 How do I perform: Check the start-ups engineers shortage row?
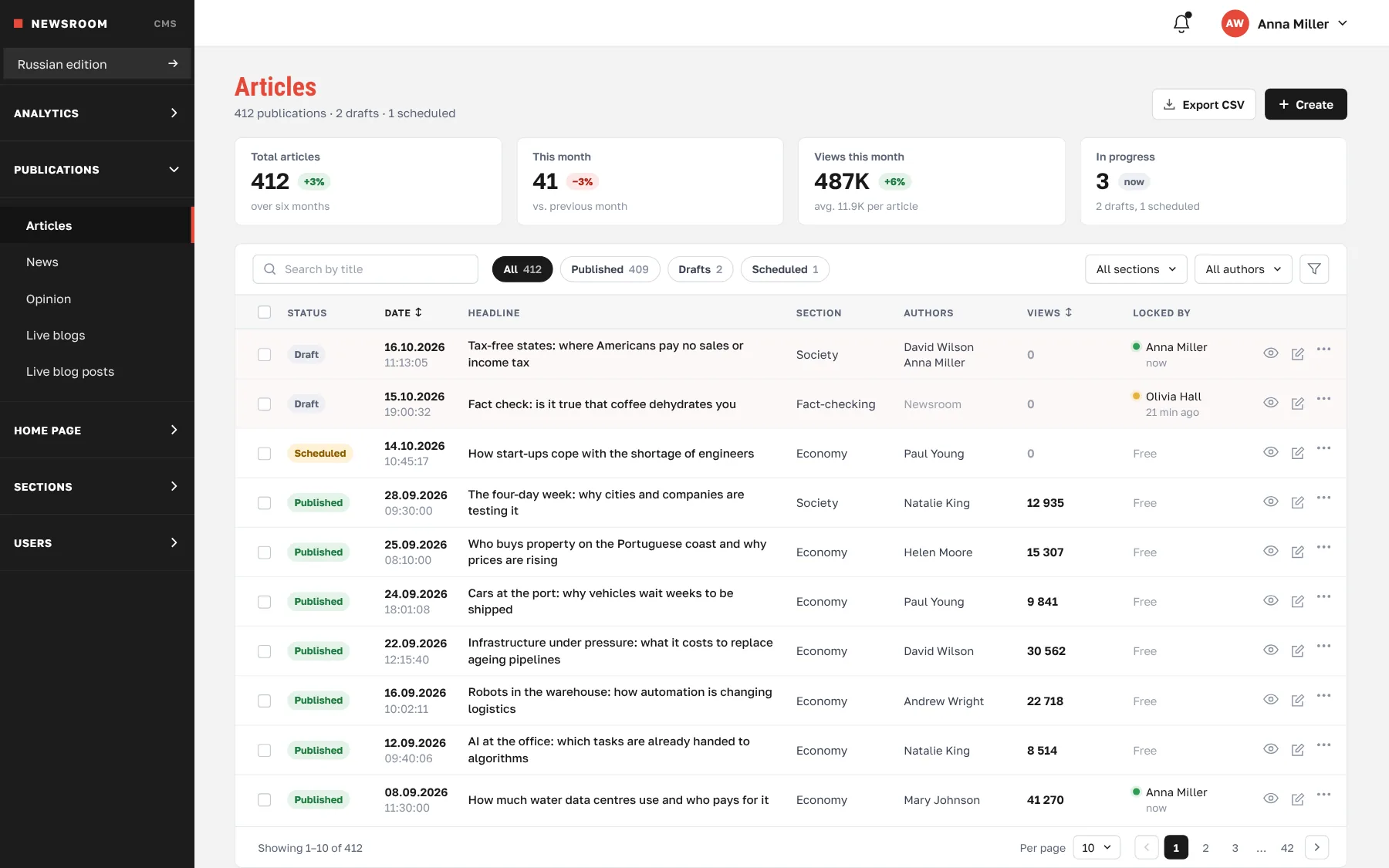[x=265, y=454]
